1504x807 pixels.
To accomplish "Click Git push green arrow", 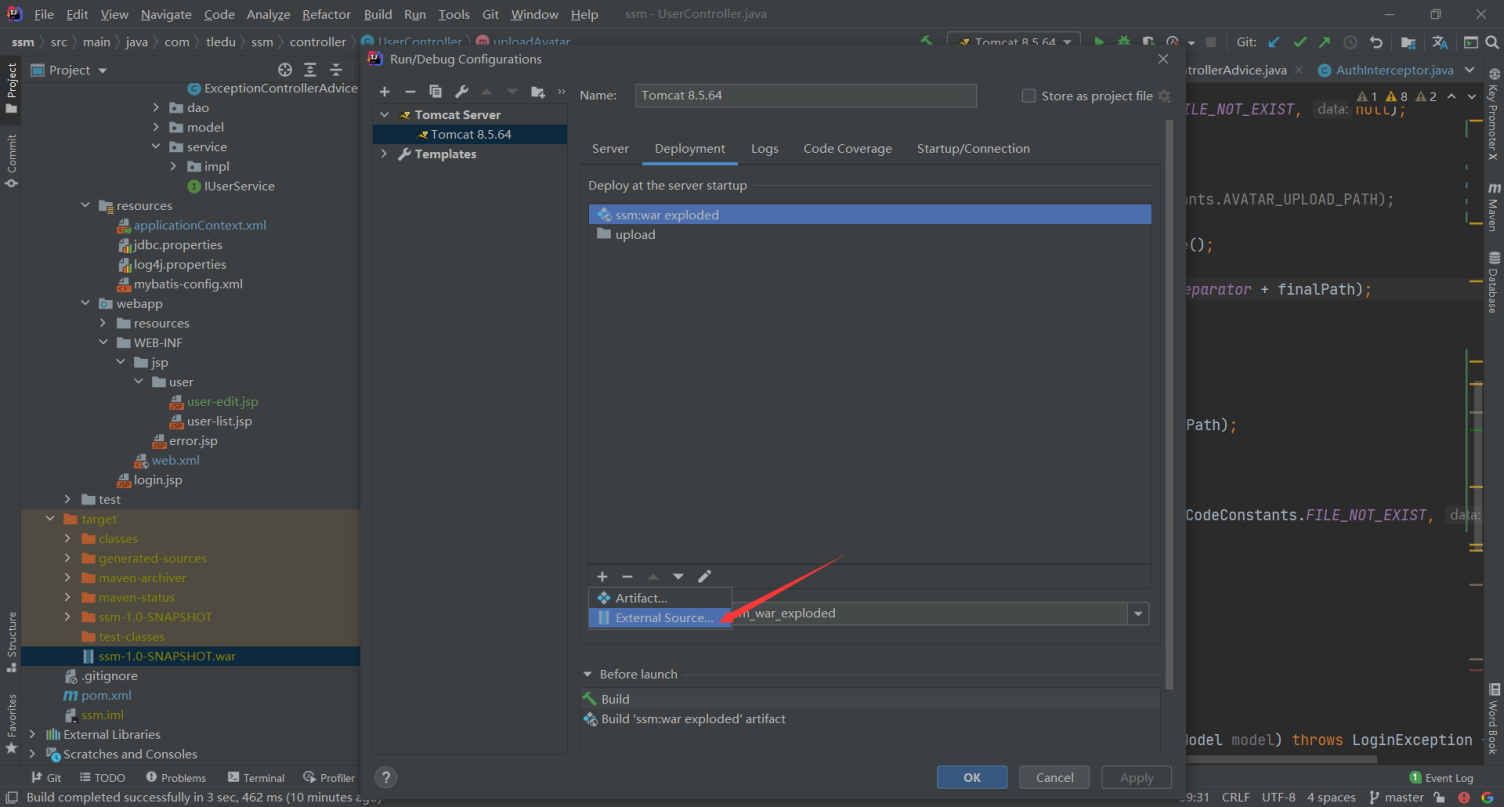I will click(1325, 42).
